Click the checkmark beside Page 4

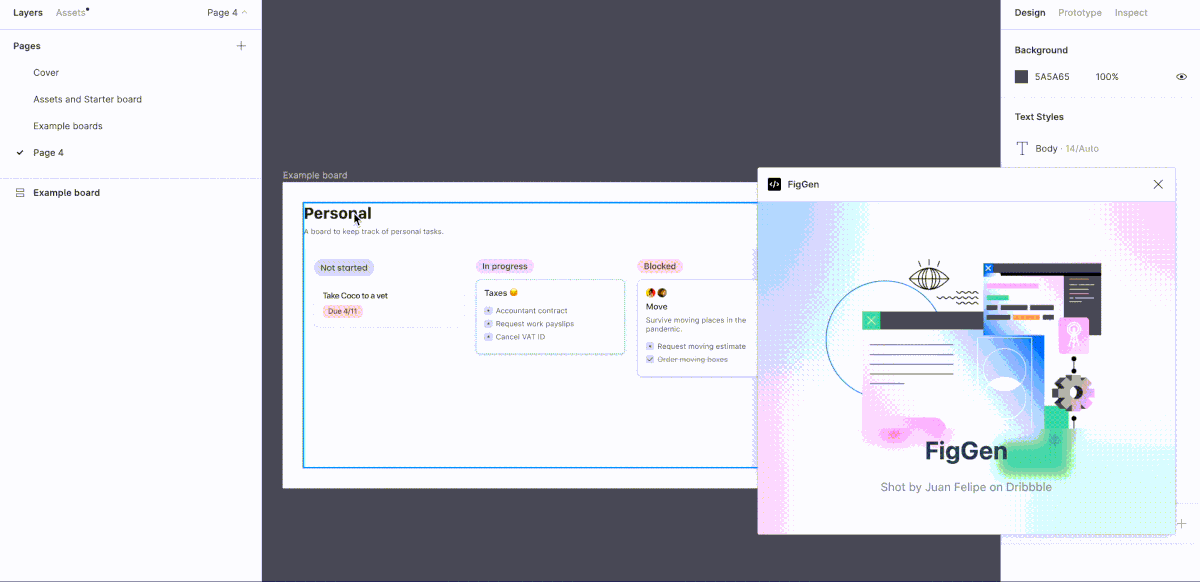(x=20, y=153)
